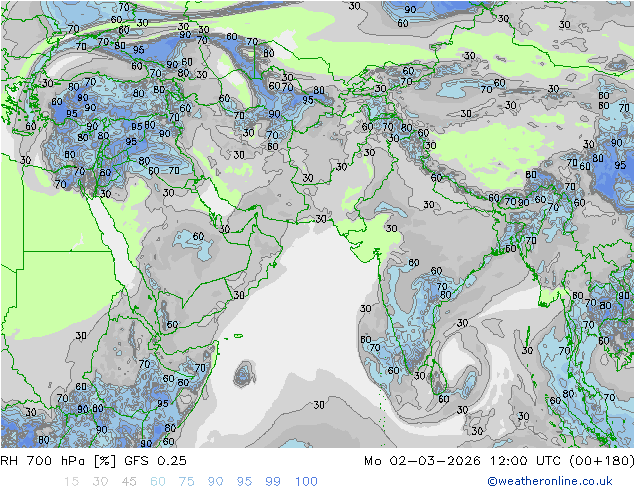Click legend value 100
Viewport: 634px width, 490px height.
pos(306,482)
